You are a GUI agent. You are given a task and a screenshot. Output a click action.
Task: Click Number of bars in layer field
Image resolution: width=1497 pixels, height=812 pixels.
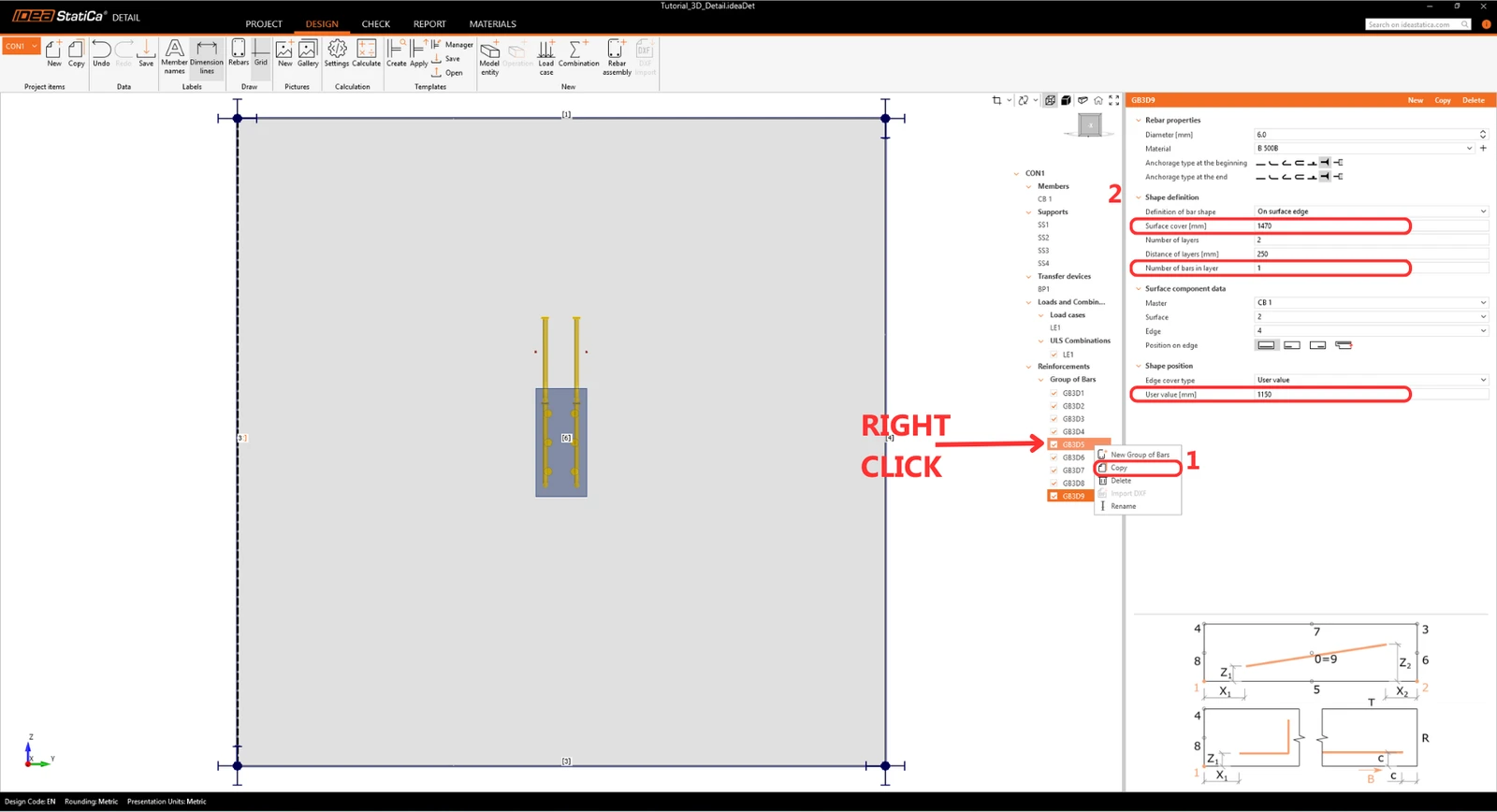point(1371,268)
